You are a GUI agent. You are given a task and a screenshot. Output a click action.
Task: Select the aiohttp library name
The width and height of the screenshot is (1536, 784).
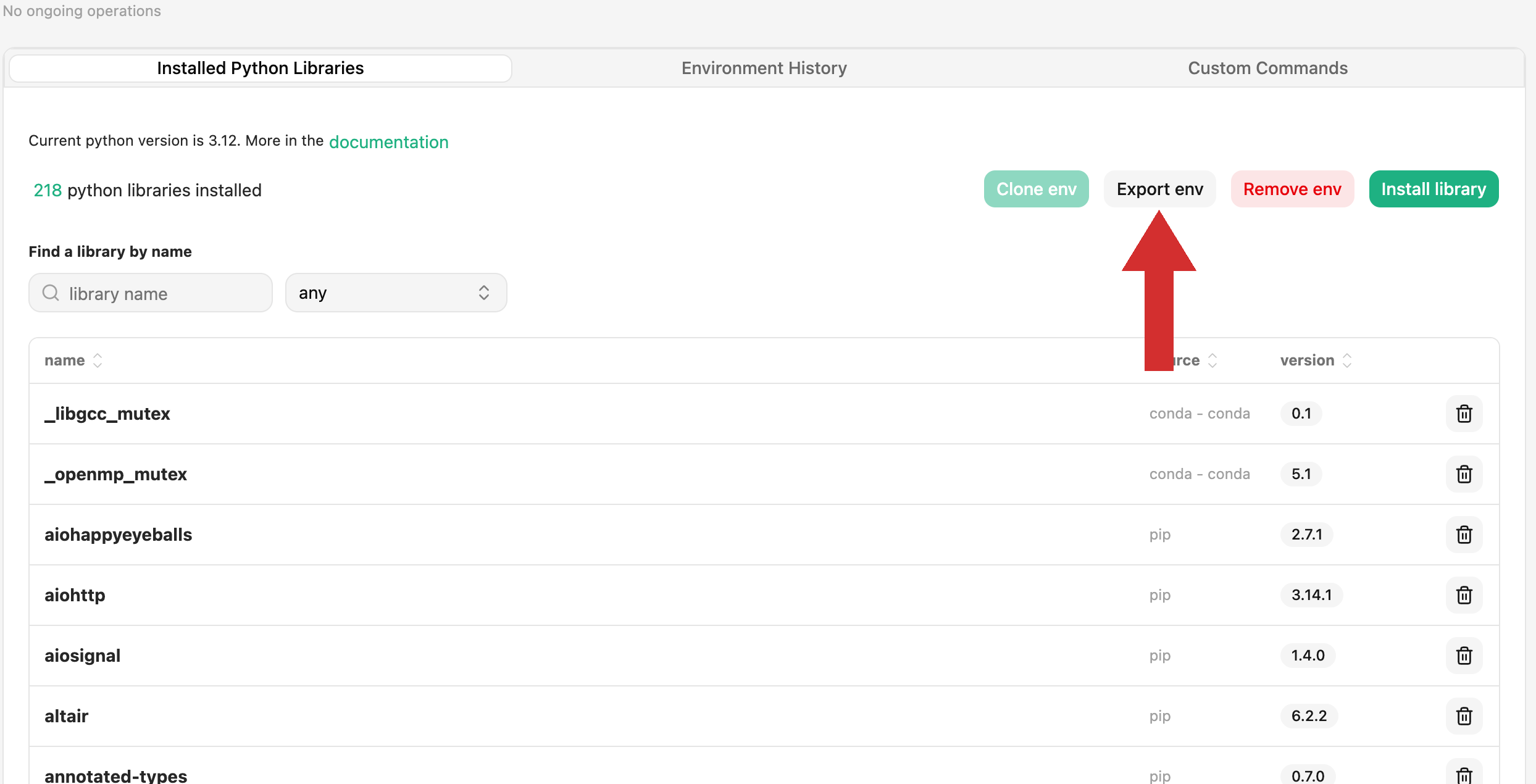(x=75, y=595)
